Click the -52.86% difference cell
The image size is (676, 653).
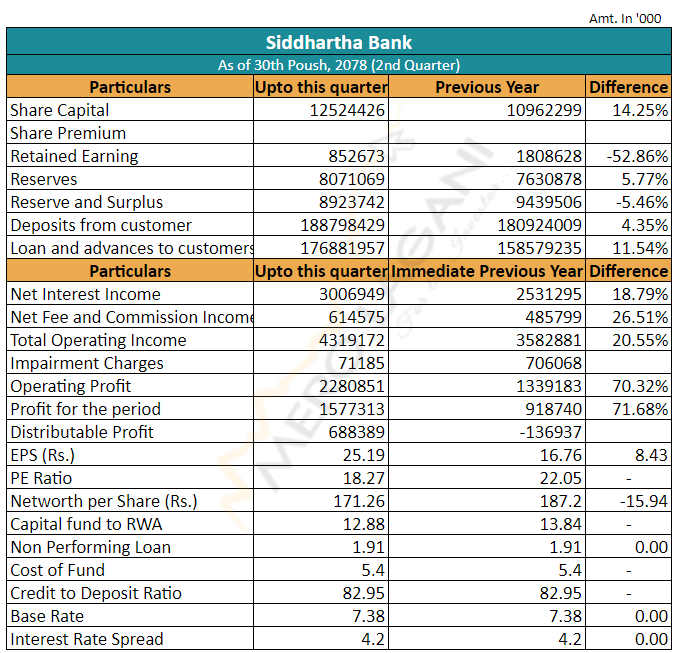coord(628,156)
